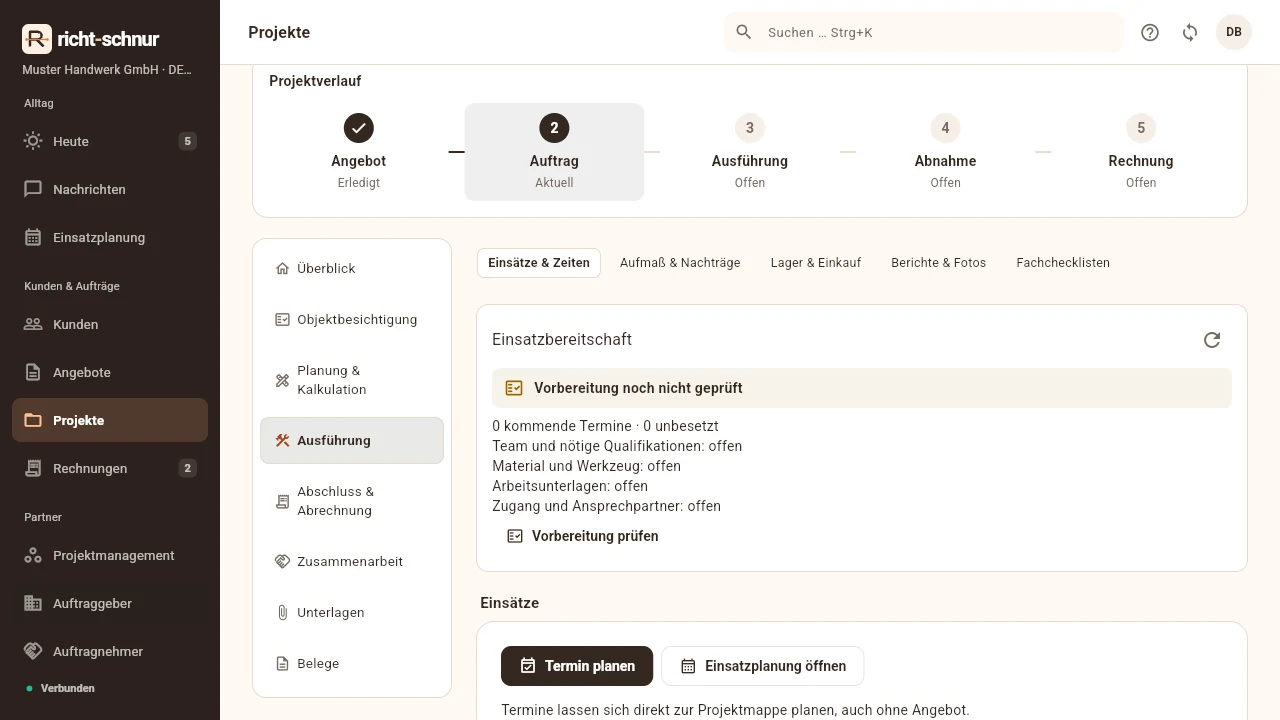Open the Unterlagen section

pos(352,612)
